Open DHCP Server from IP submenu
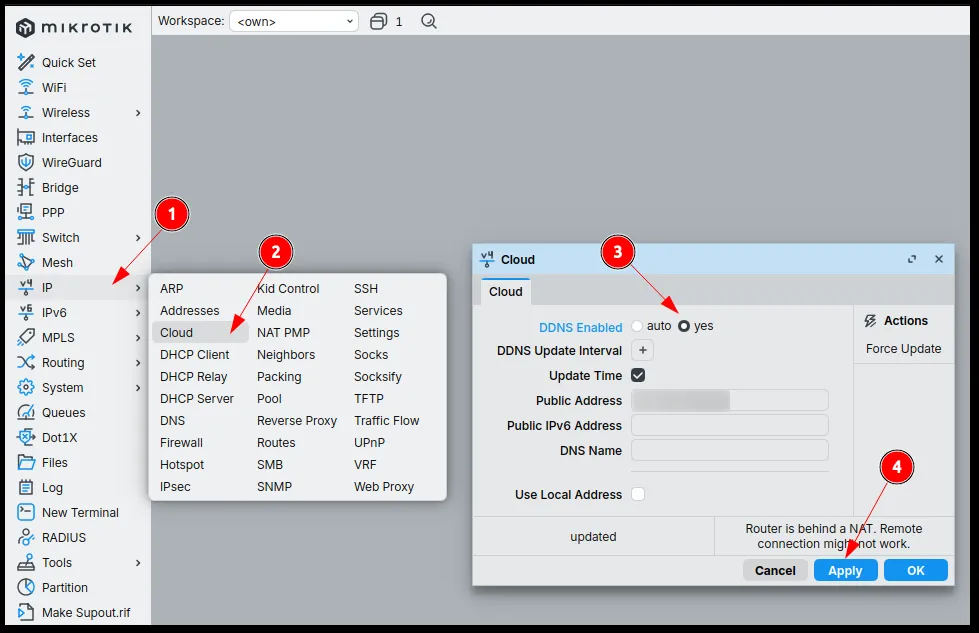This screenshot has width=979, height=633. click(x=197, y=398)
